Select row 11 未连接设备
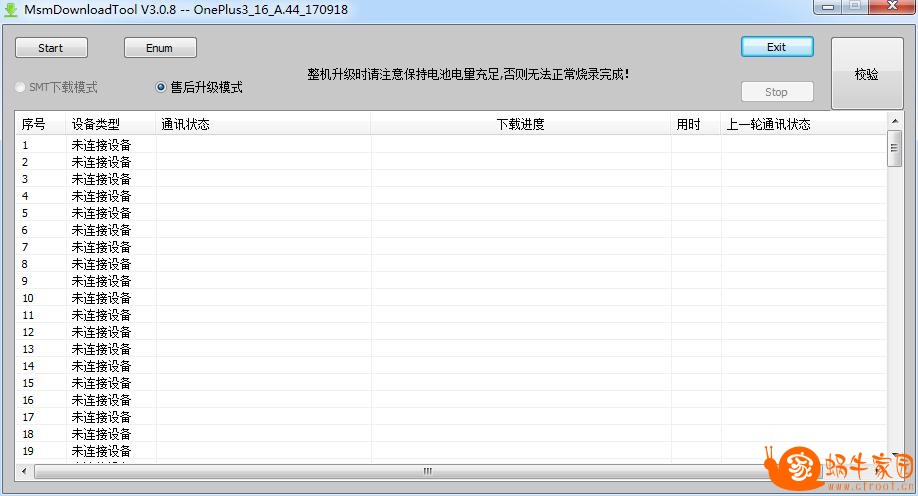 click(451, 314)
